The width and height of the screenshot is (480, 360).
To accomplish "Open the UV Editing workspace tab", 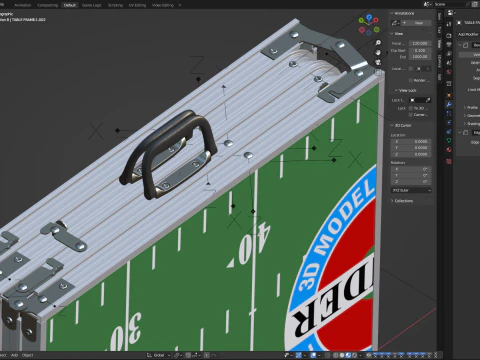I will (x=137, y=5).
